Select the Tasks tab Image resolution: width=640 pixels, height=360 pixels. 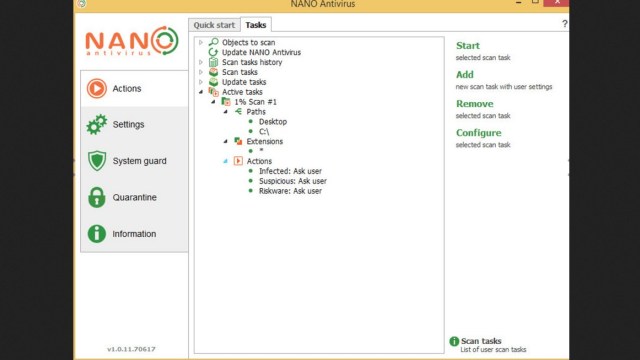tap(256, 25)
